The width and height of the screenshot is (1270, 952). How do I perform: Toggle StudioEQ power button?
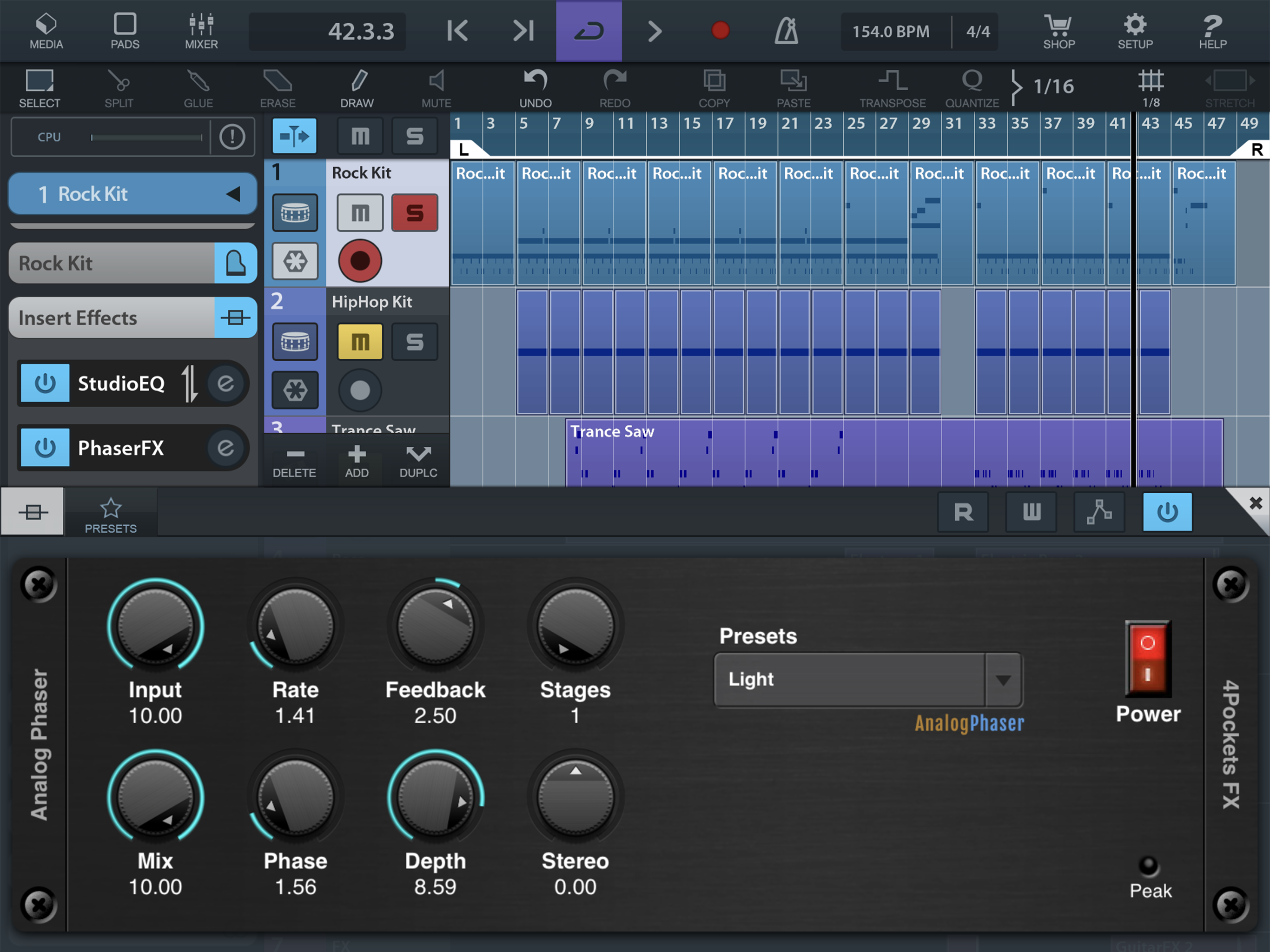click(46, 383)
